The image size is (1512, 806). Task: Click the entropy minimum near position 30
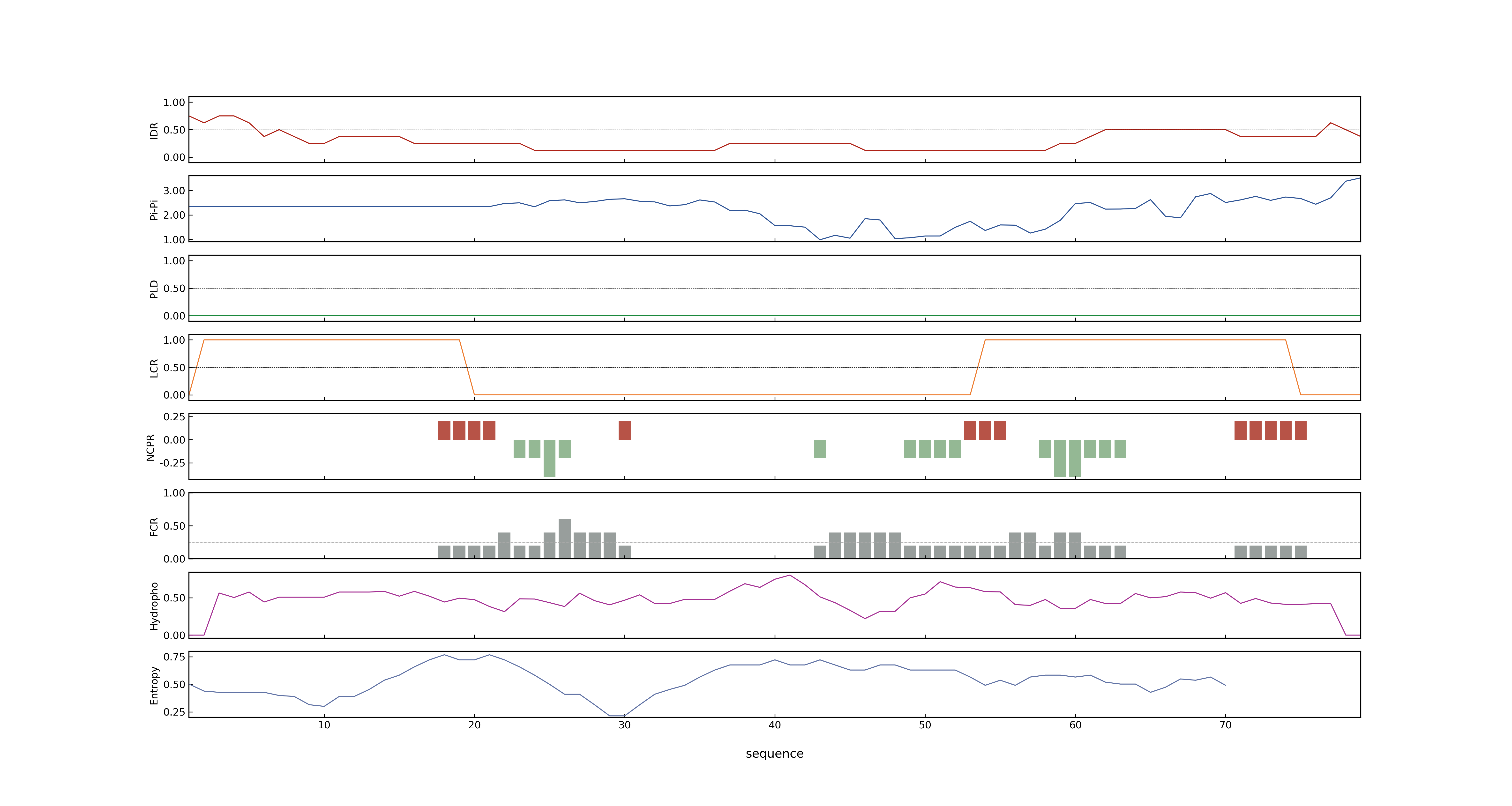pos(617,716)
